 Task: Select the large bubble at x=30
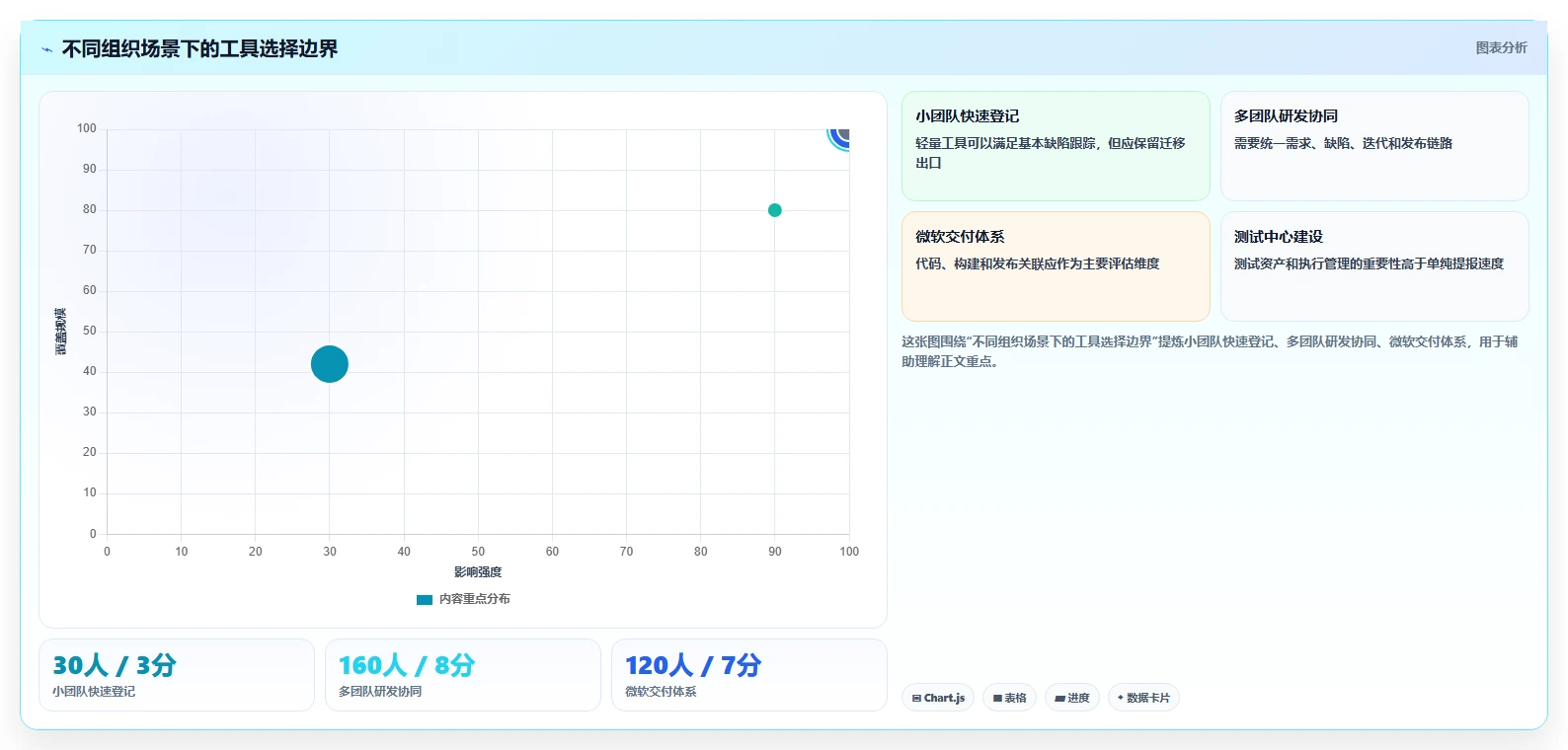coord(330,364)
